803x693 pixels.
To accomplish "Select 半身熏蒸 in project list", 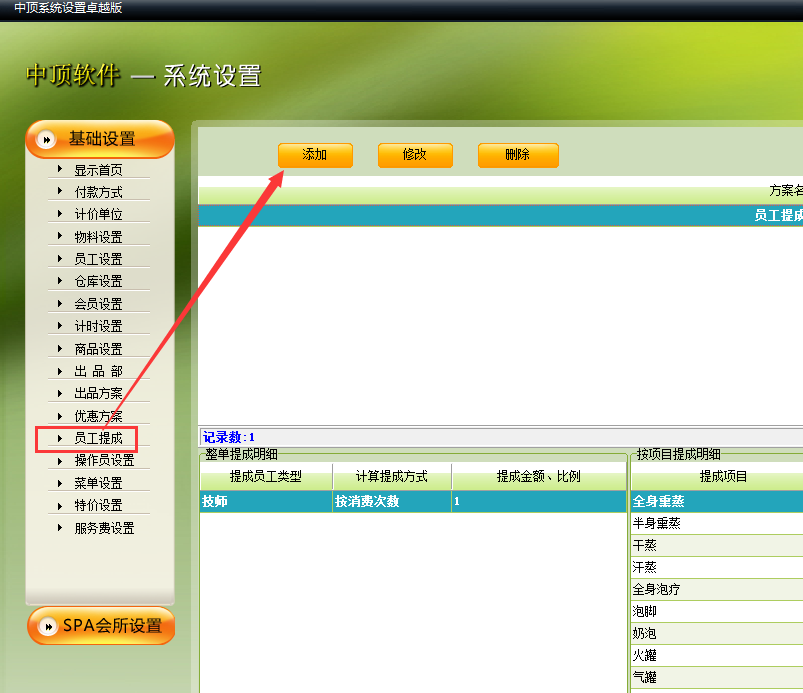I will coord(717,523).
